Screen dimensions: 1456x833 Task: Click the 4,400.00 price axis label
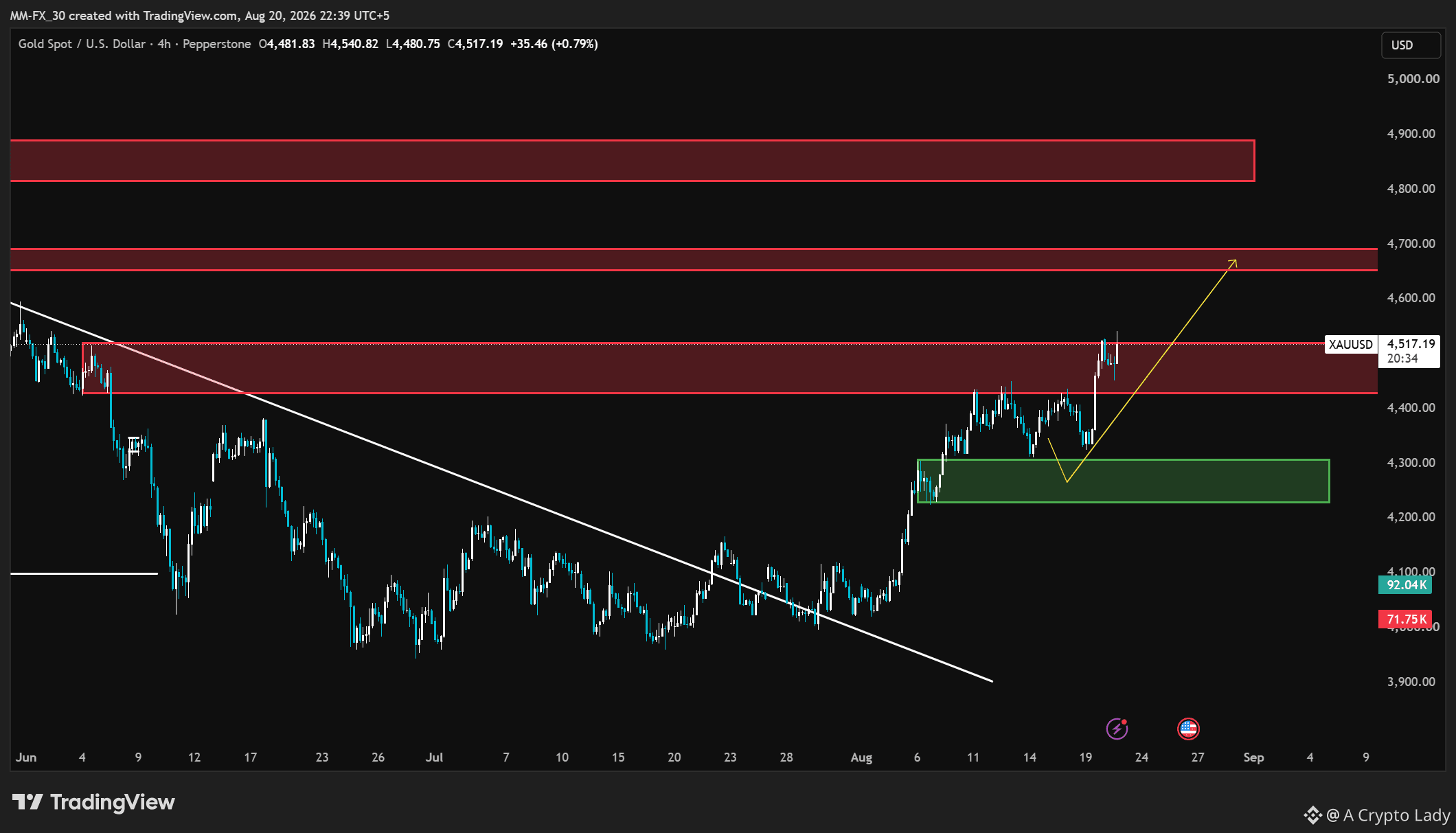pos(1411,408)
